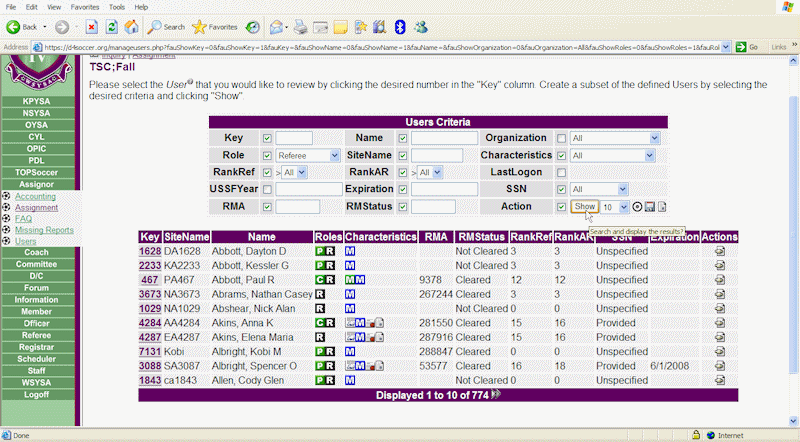Click the Stop loading icon

pos(91,26)
